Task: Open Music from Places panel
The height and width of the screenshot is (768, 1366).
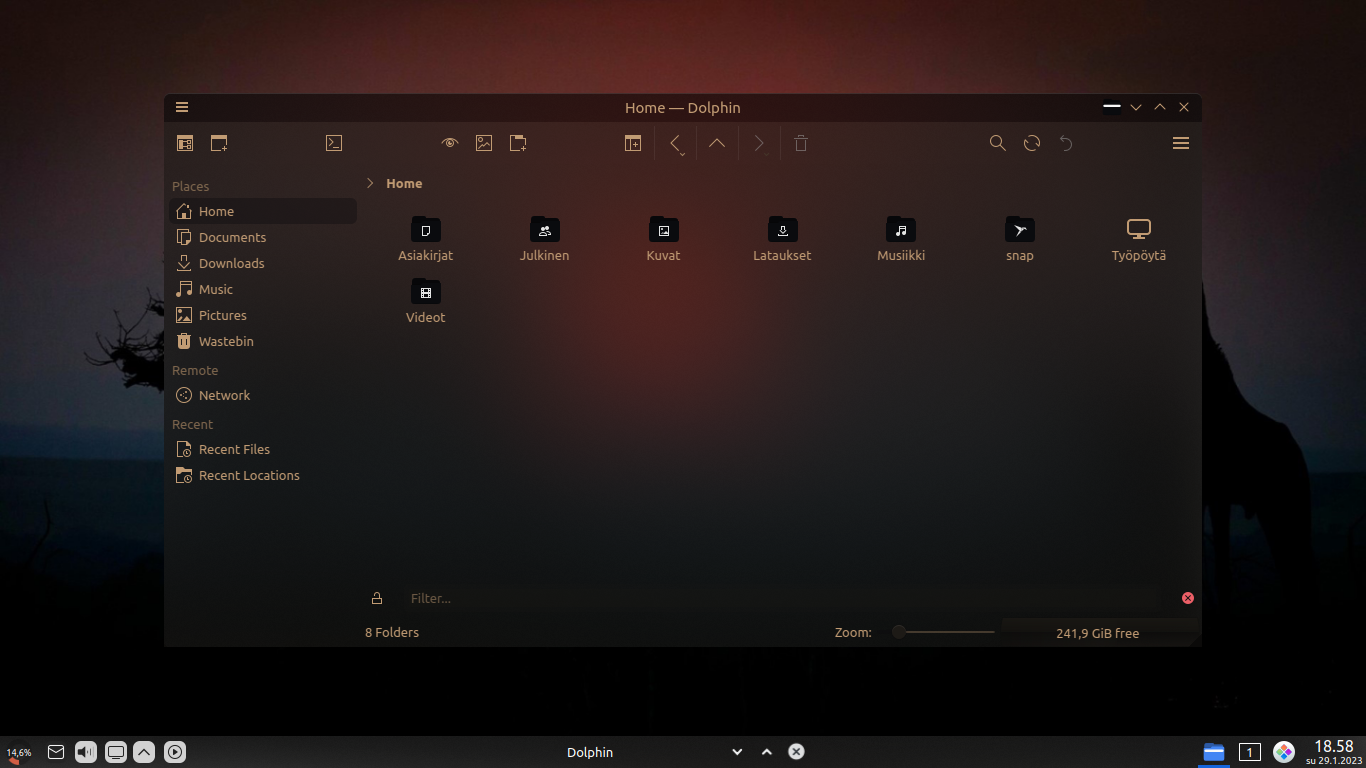Action: point(263,289)
